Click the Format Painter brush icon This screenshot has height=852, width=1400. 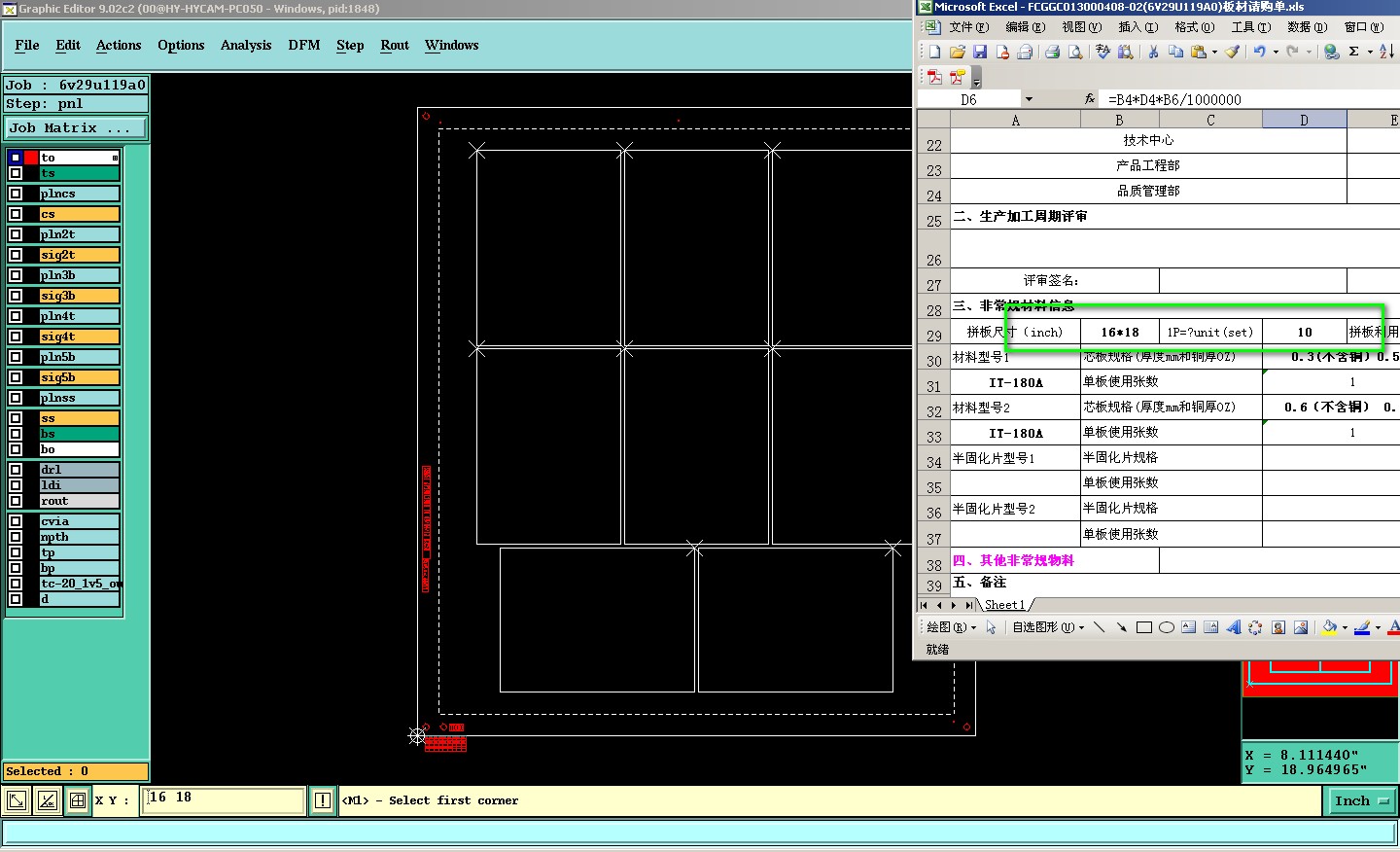coord(1232,52)
